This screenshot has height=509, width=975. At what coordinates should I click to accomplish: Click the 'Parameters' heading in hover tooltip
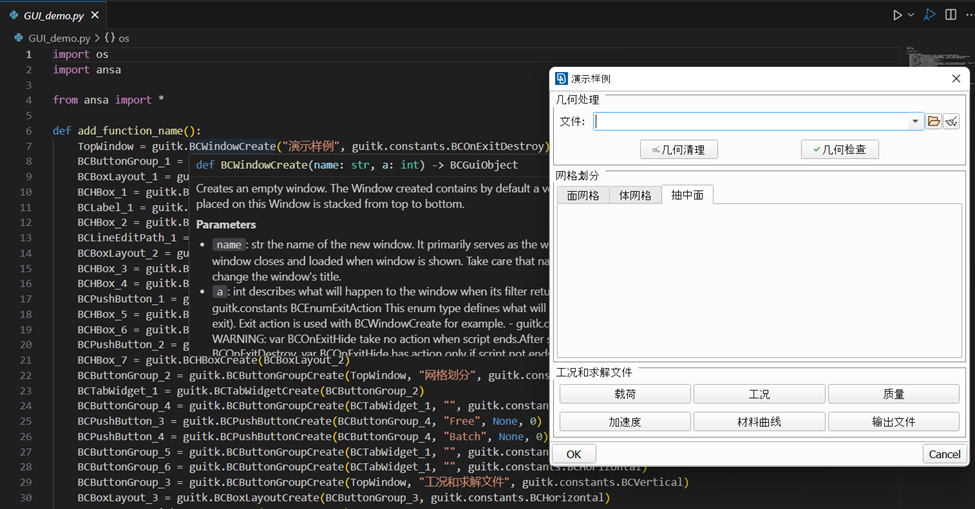(x=226, y=224)
